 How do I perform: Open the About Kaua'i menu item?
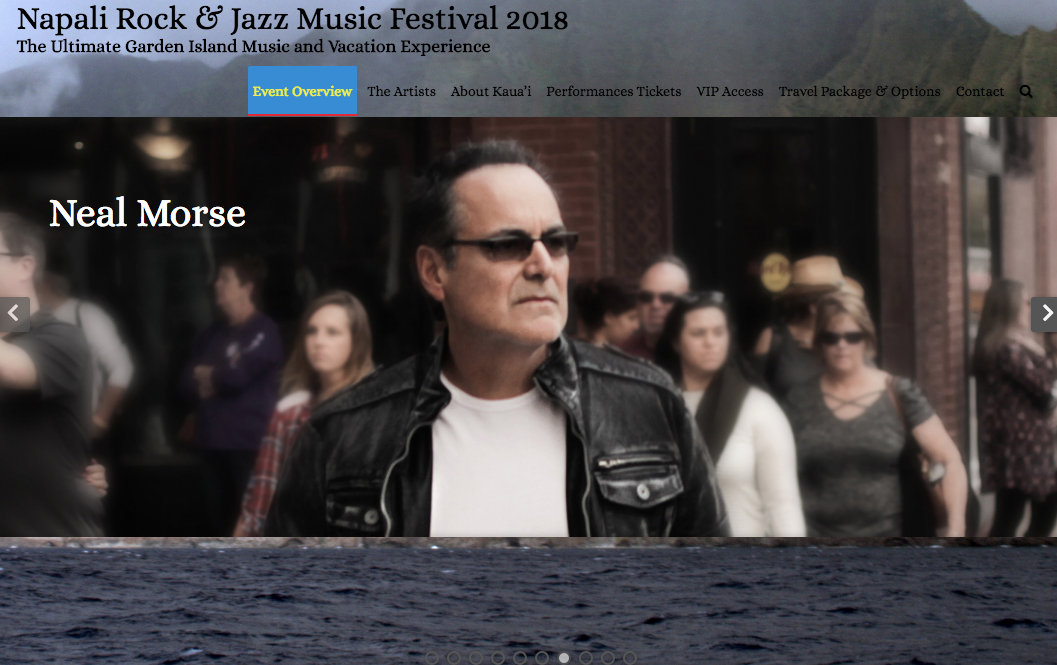(x=491, y=91)
